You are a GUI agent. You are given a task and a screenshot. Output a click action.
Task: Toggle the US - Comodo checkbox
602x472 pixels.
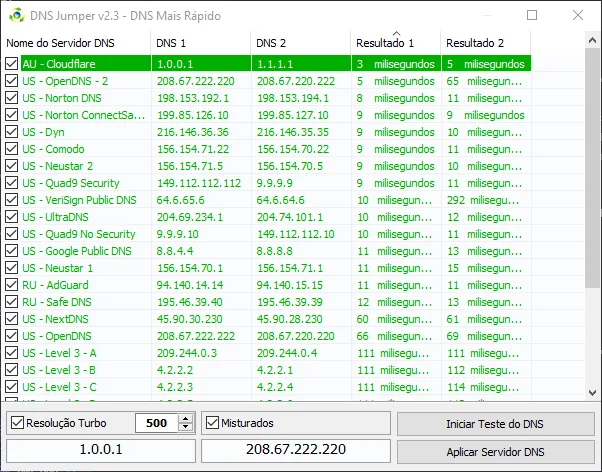click(12, 149)
